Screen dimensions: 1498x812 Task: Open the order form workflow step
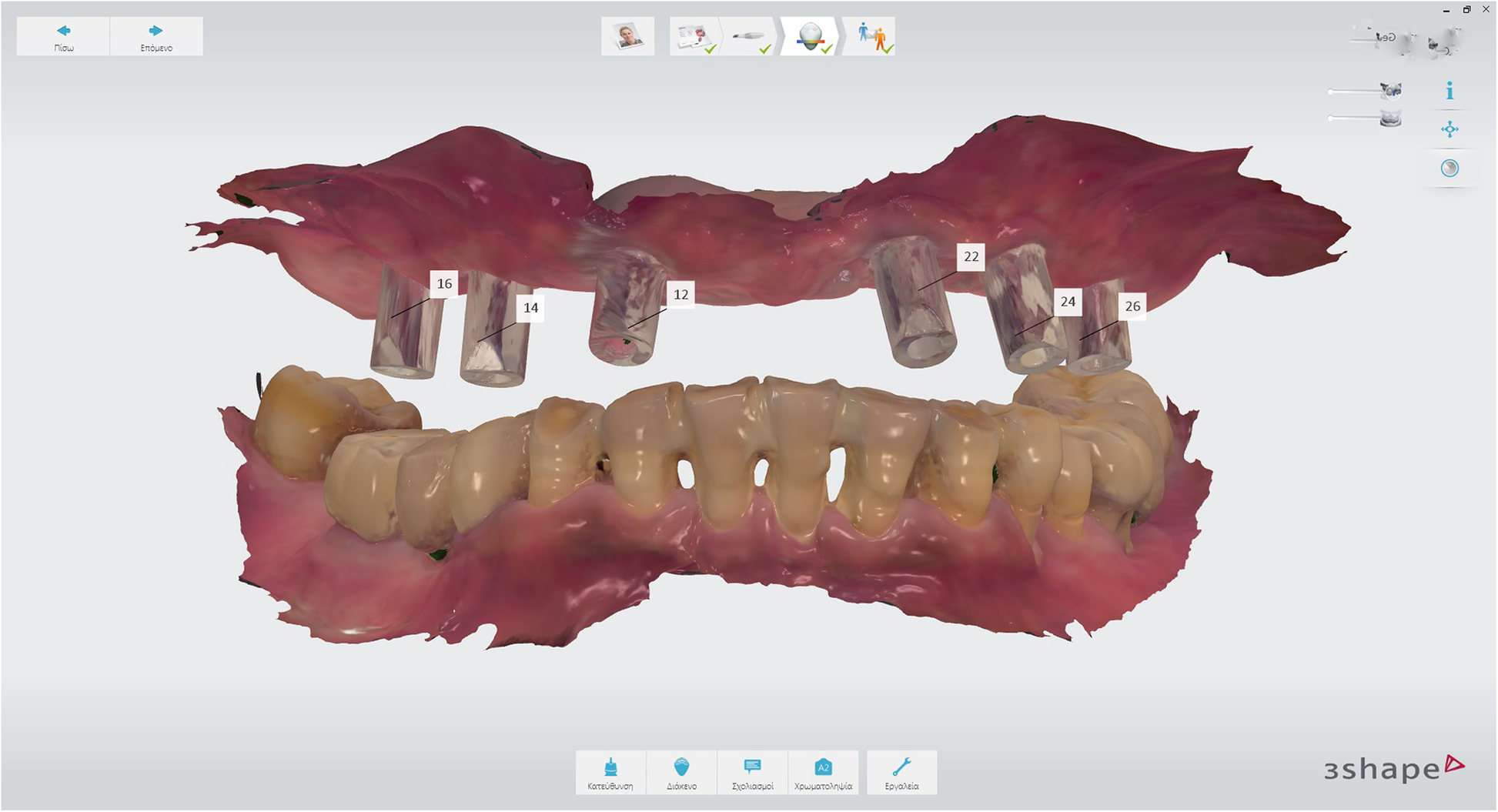pos(693,36)
